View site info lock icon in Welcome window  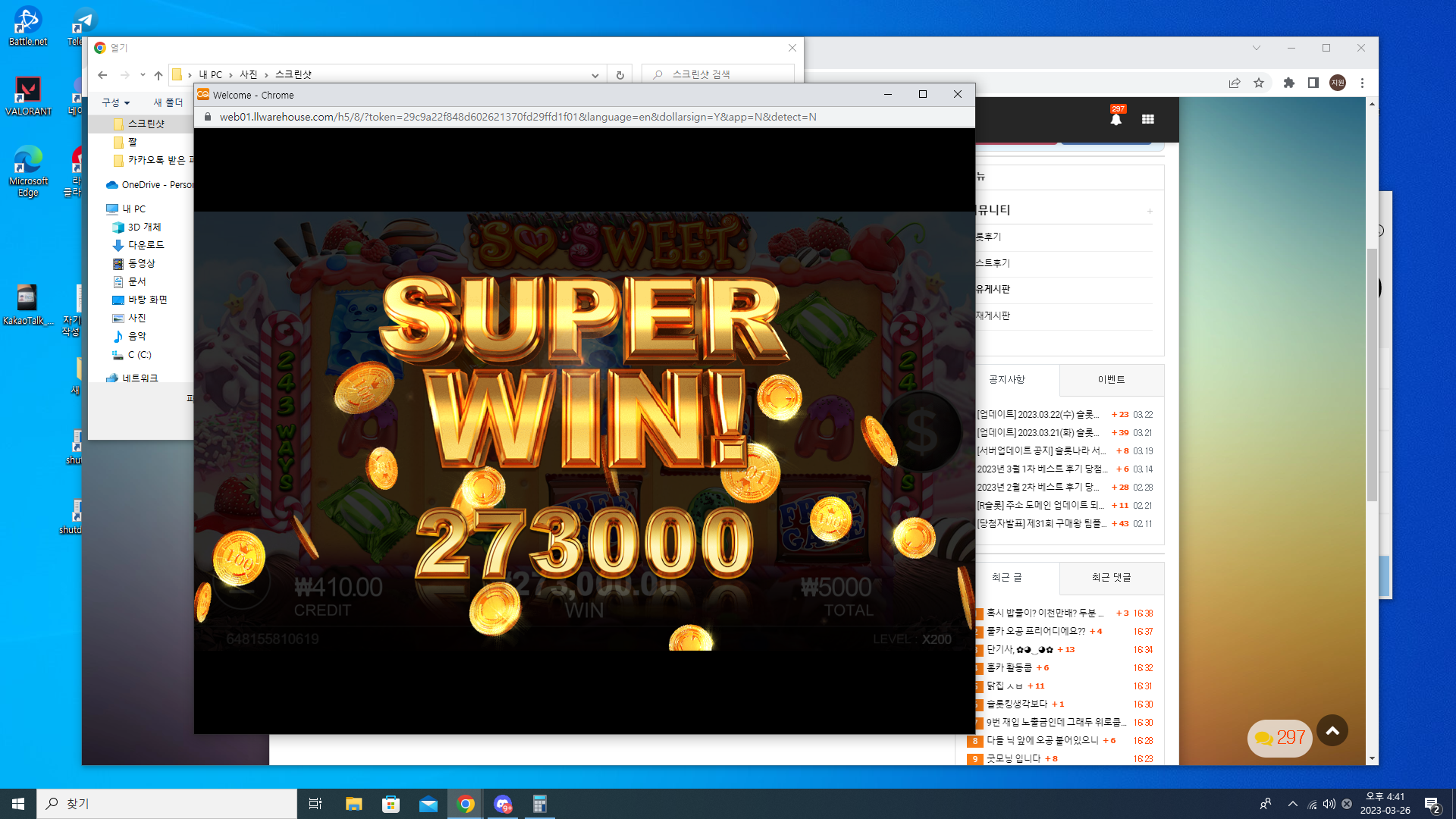[207, 117]
